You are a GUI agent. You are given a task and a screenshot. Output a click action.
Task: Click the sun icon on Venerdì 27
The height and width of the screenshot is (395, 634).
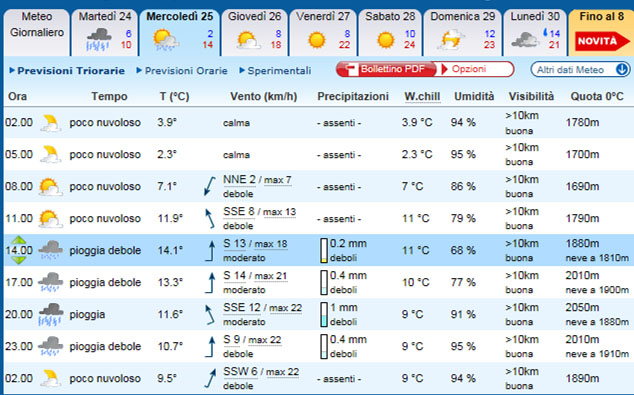(x=317, y=40)
